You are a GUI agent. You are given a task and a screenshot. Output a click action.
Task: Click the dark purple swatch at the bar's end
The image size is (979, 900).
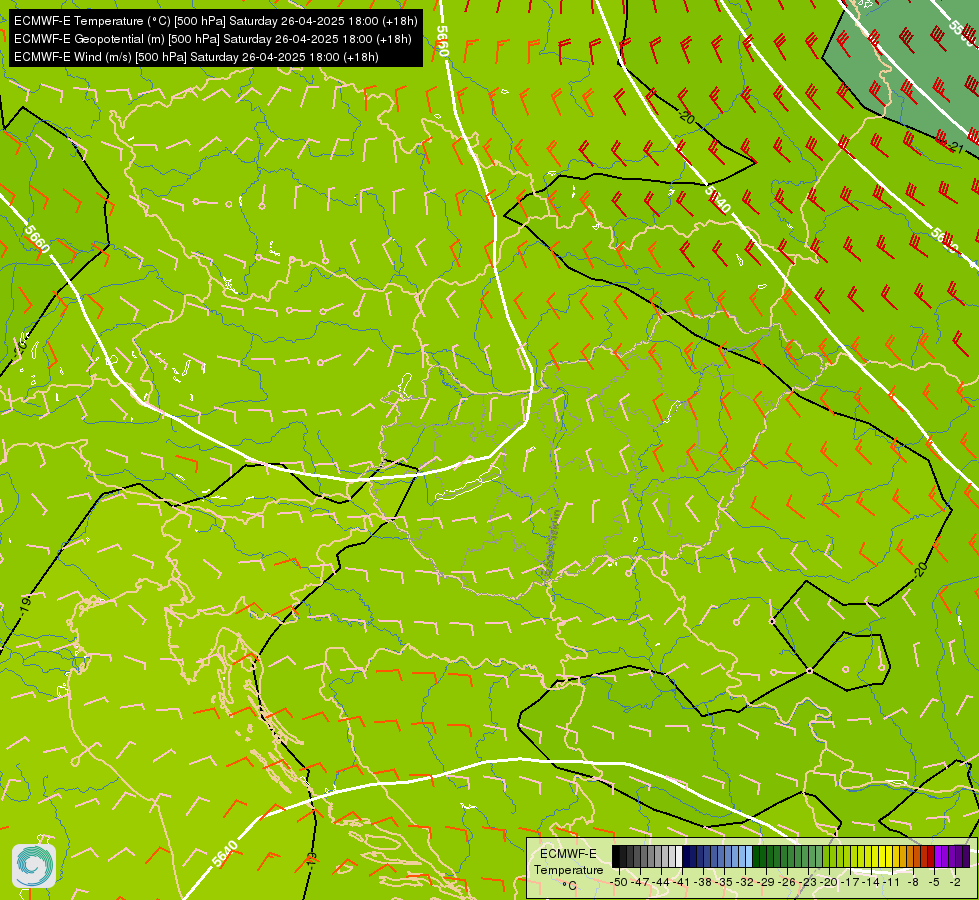966,856
